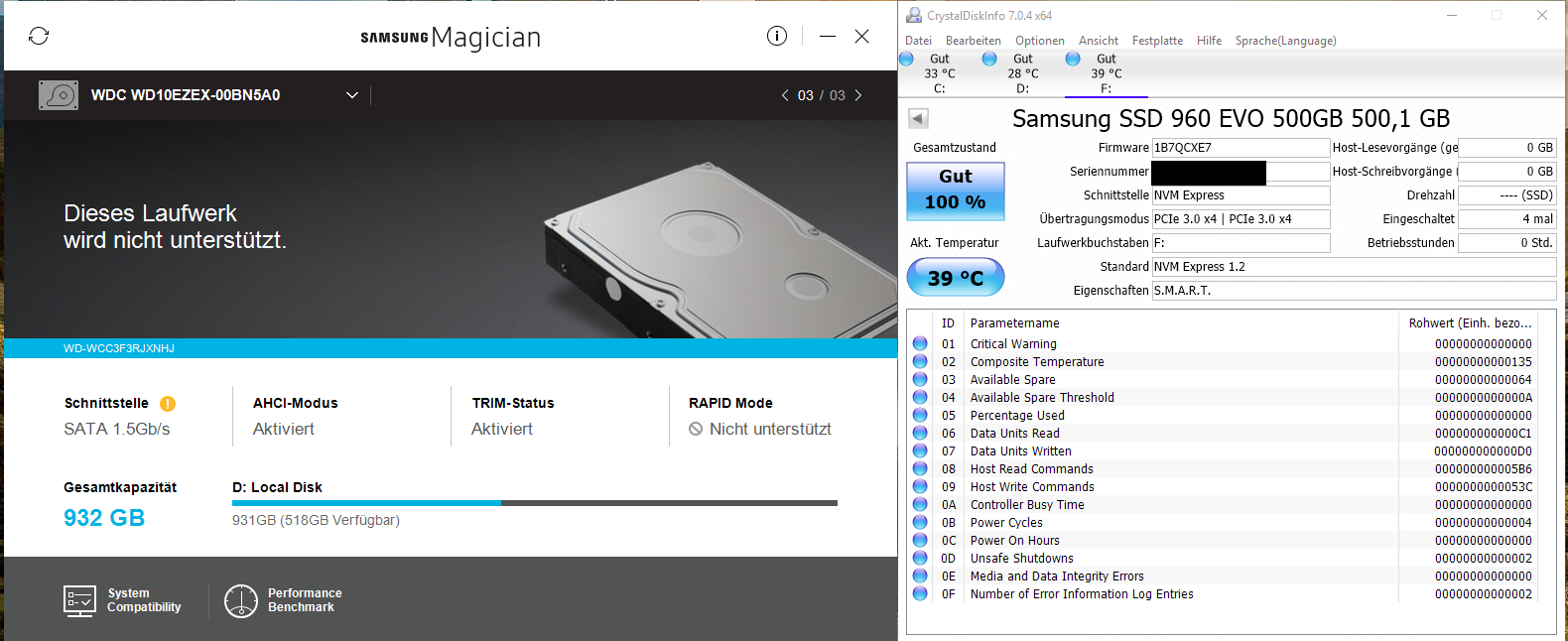Open the Ansicht menu

pyautogui.click(x=1099, y=41)
